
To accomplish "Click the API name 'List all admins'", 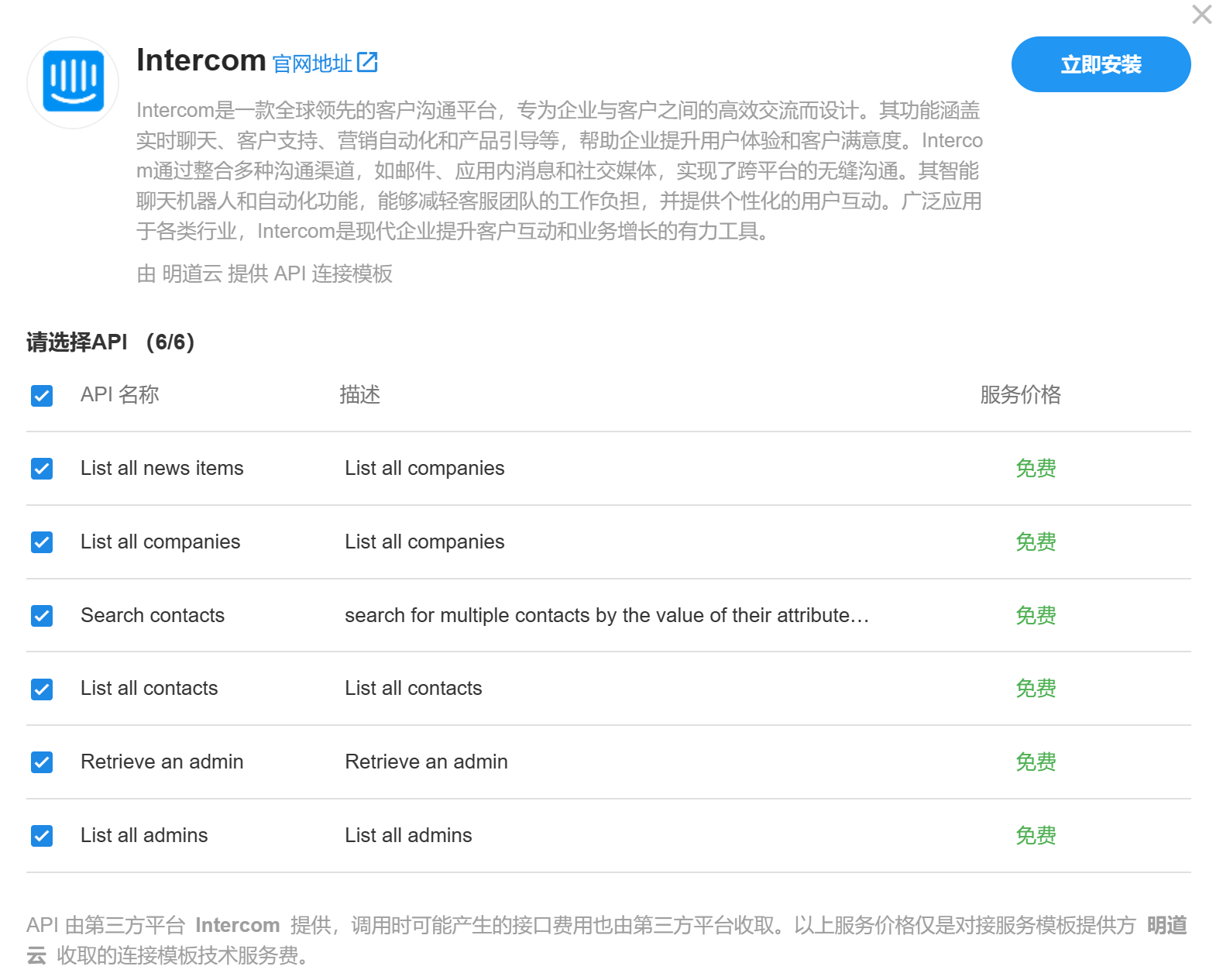I will [x=144, y=835].
